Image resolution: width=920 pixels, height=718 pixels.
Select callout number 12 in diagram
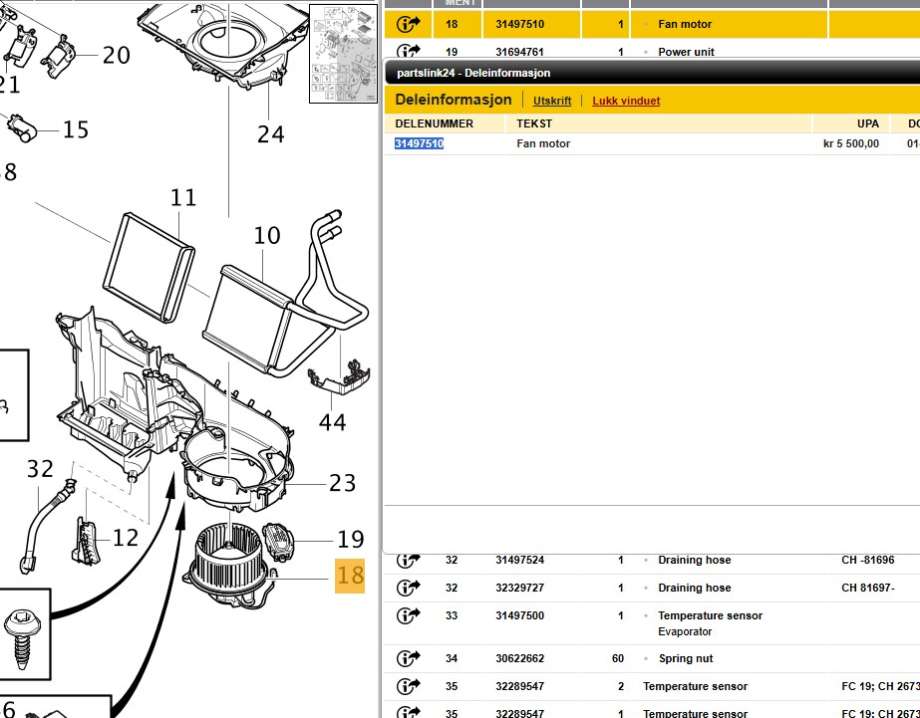click(x=125, y=538)
